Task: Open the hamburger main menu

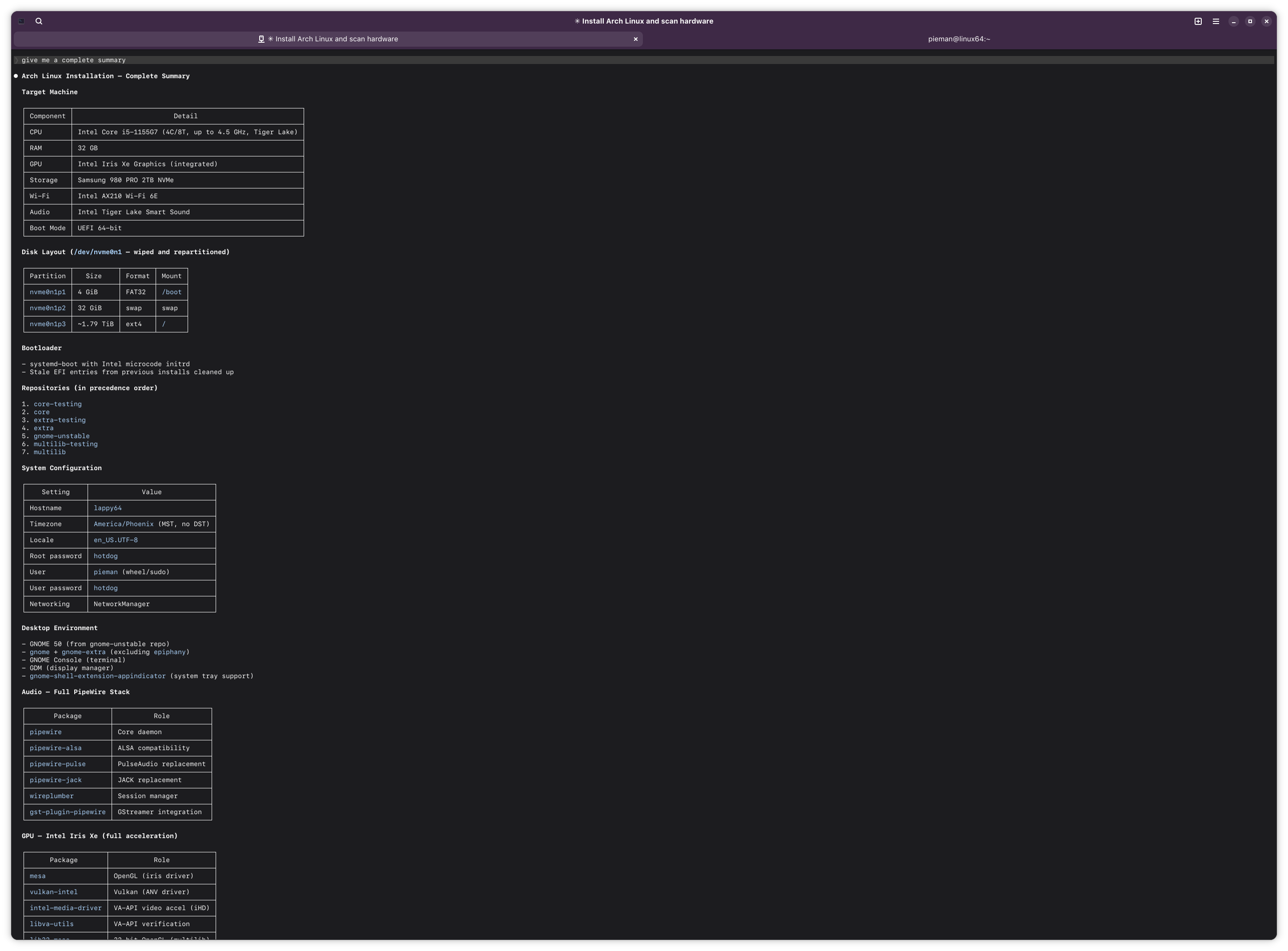Action: click(x=1216, y=21)
